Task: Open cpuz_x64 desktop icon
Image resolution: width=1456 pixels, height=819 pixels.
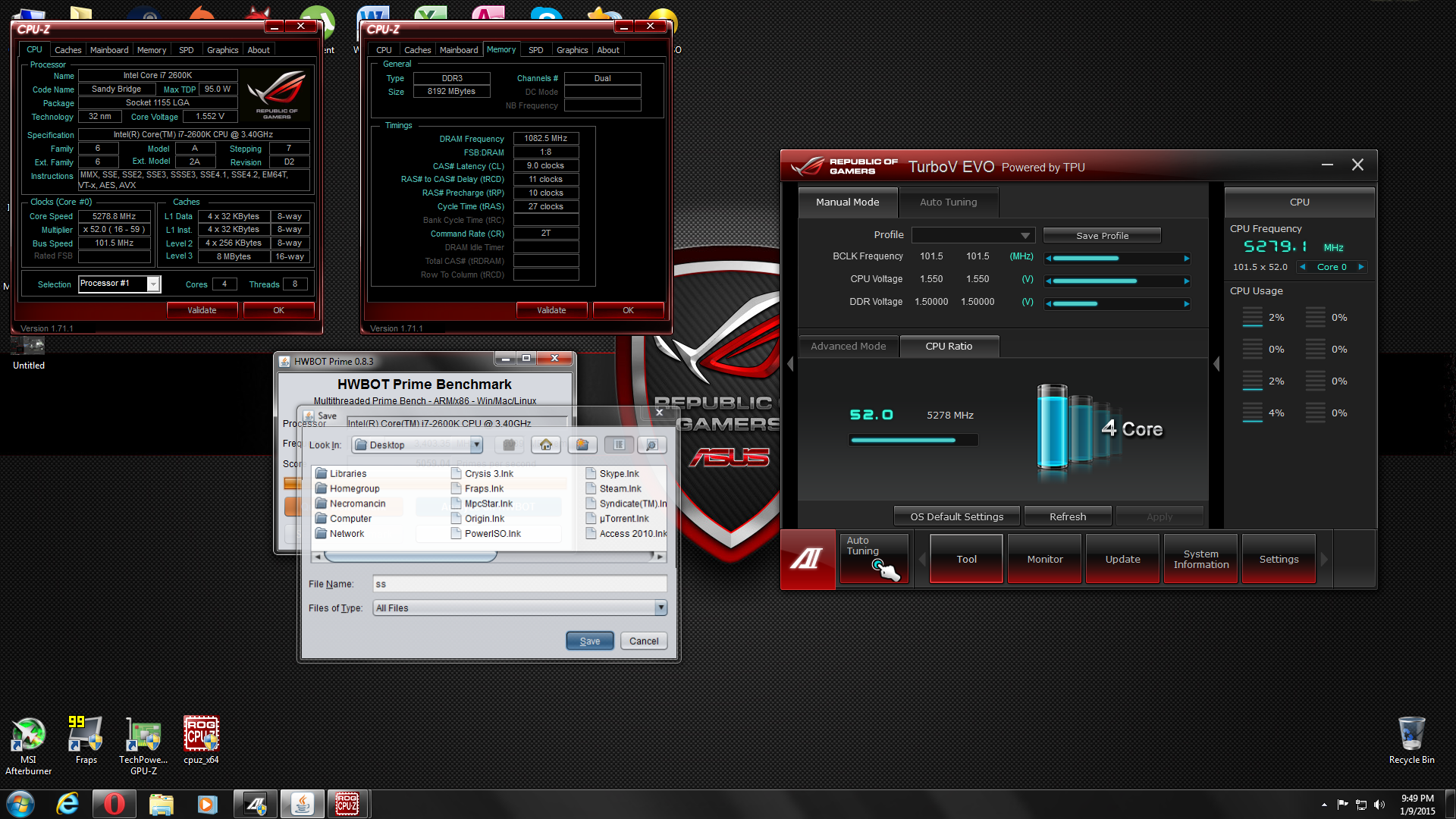Action: click(x=201, y=741)
